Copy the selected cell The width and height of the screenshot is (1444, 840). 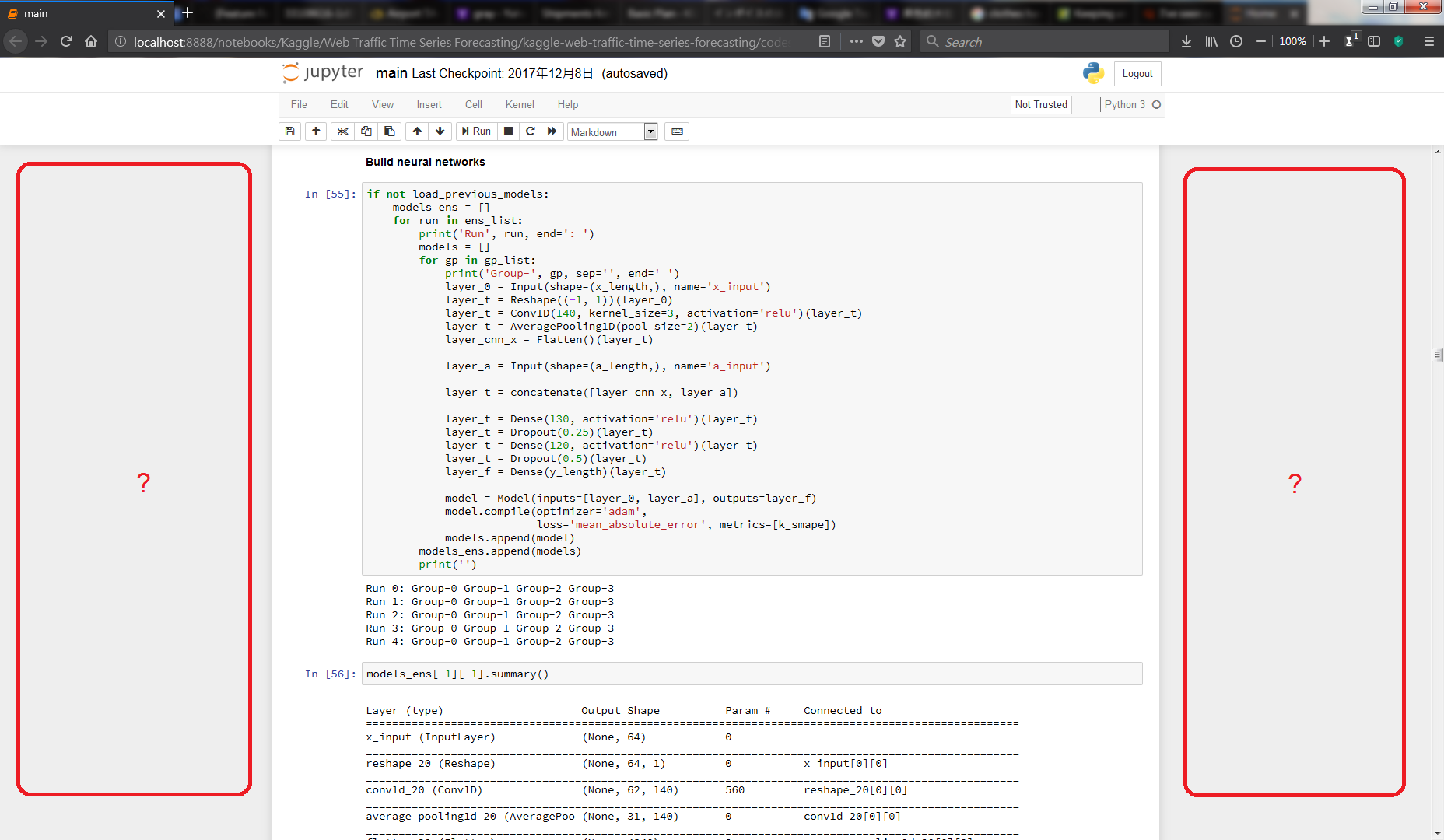pyautogui.click(x=366, y=131)
